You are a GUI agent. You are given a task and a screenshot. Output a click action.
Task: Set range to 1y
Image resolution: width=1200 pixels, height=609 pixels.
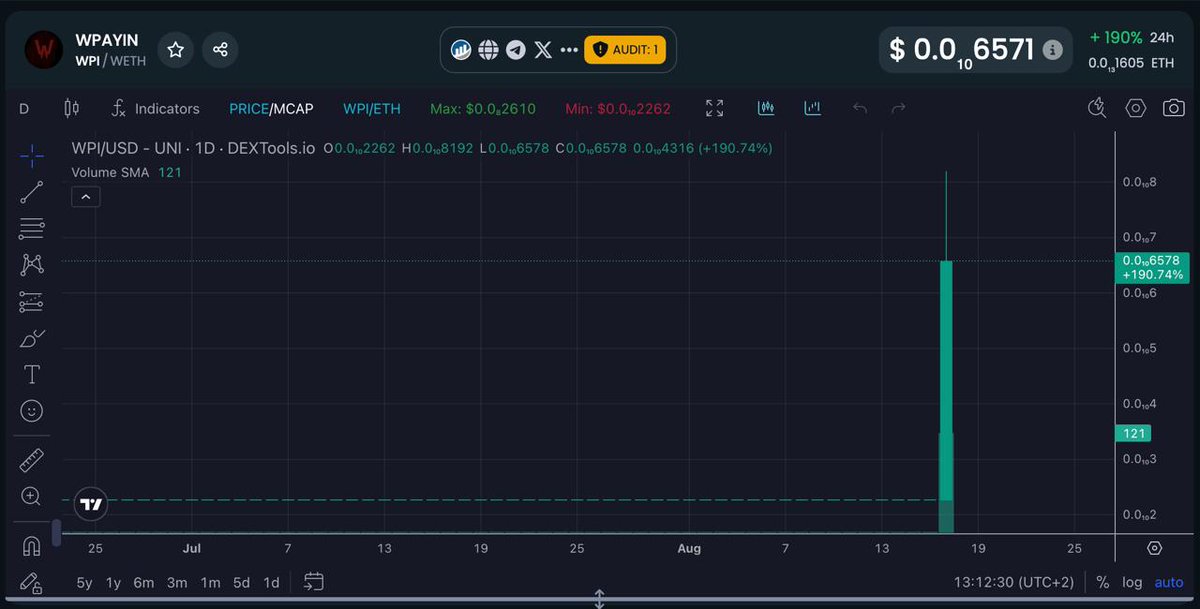(x=113, y=582)
